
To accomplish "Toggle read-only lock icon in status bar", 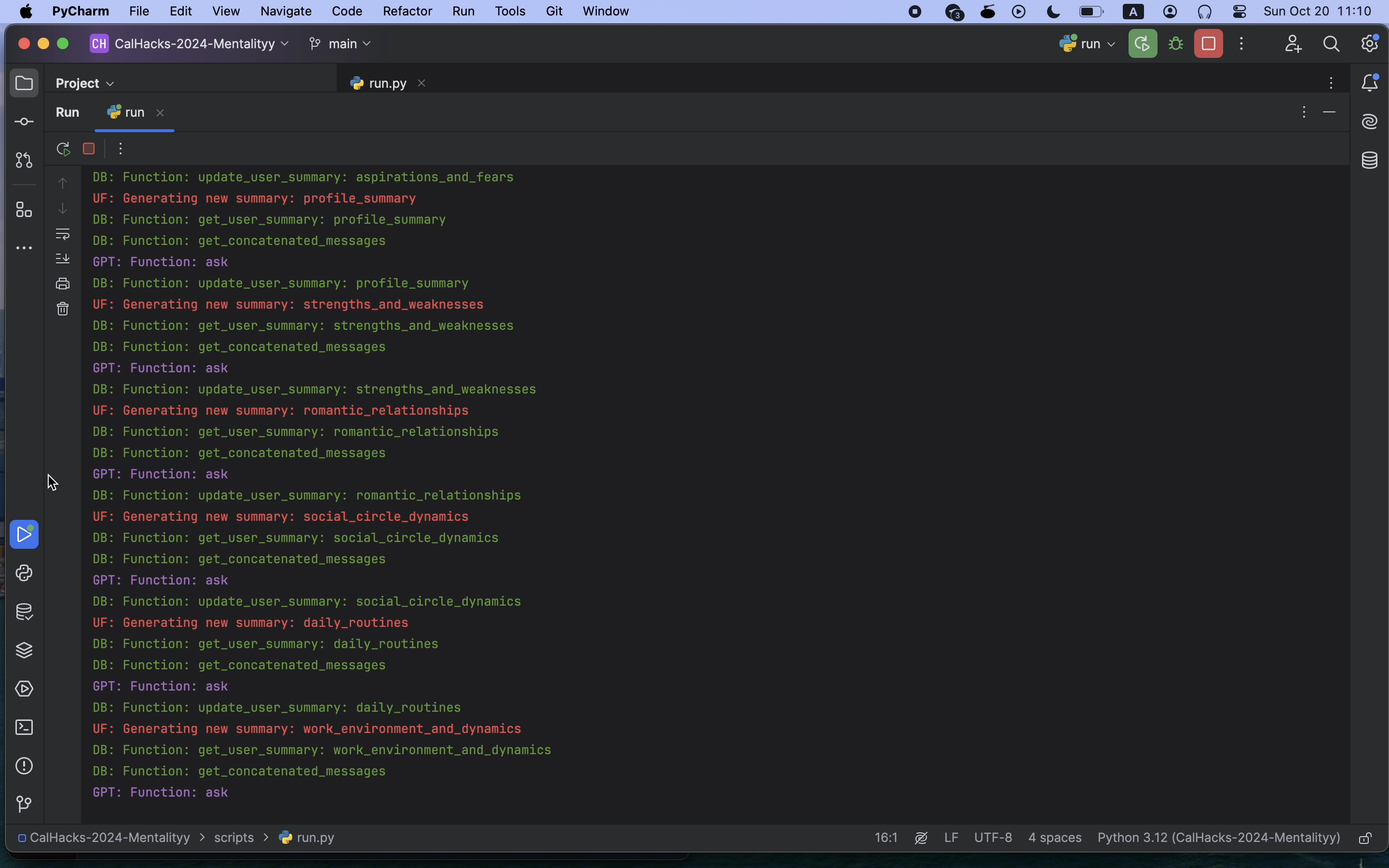I will pyautogui.click(x=1366, y=839).
